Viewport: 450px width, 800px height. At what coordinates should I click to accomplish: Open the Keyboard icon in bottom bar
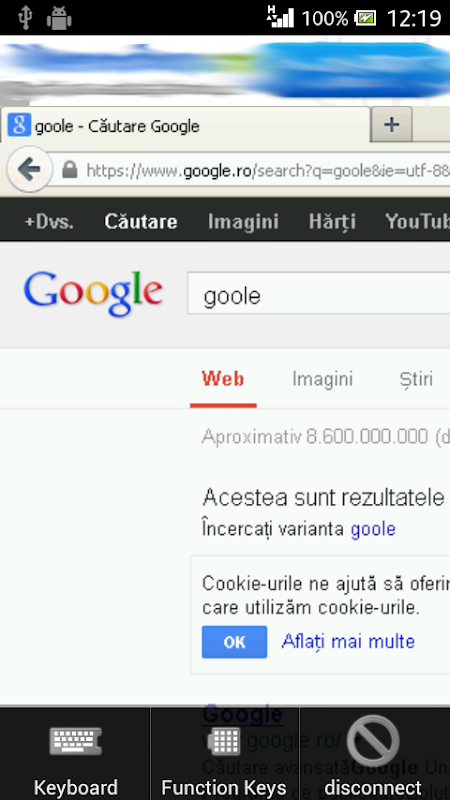tap(76, 741)
